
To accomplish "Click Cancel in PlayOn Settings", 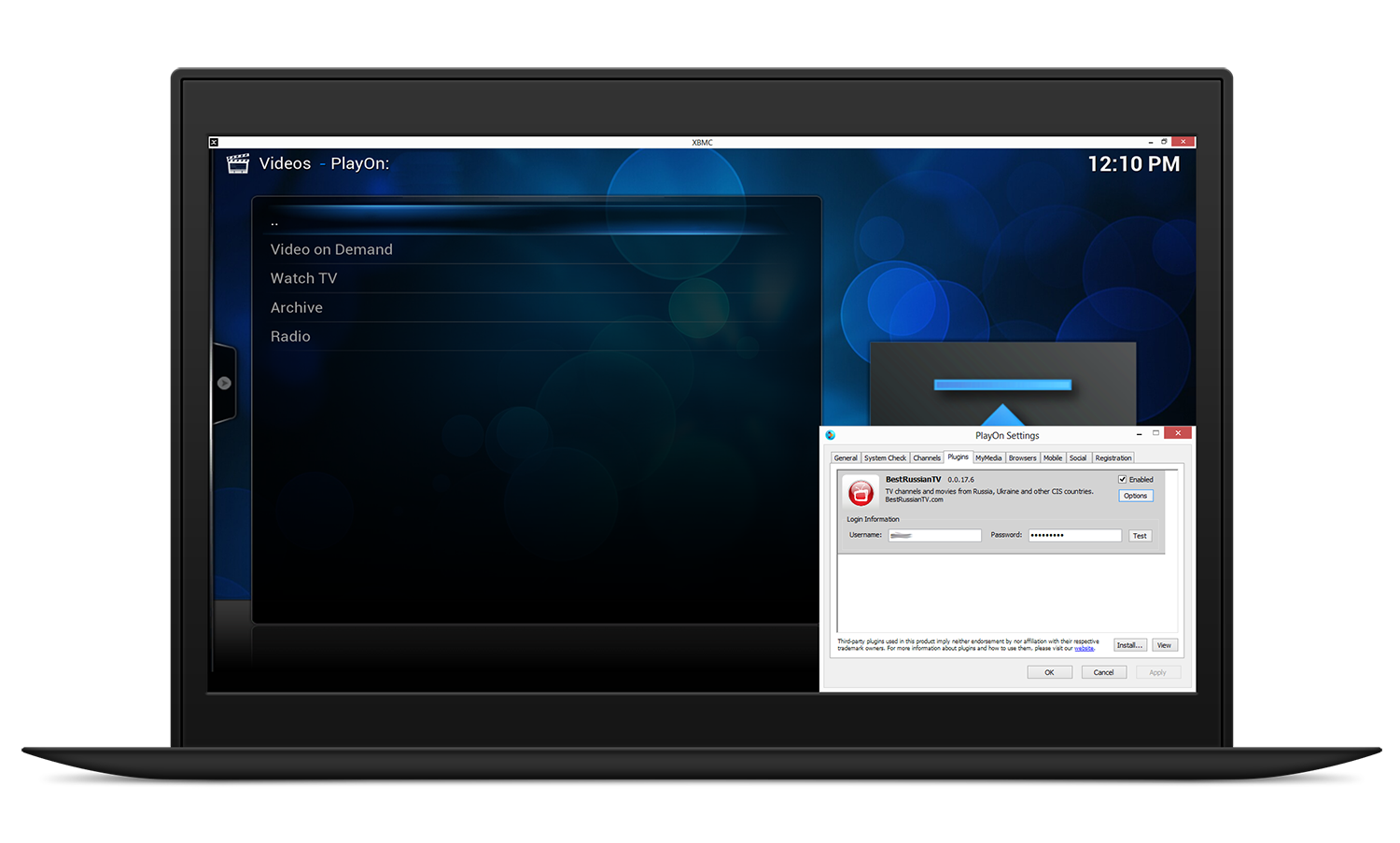I will 1103,672.
